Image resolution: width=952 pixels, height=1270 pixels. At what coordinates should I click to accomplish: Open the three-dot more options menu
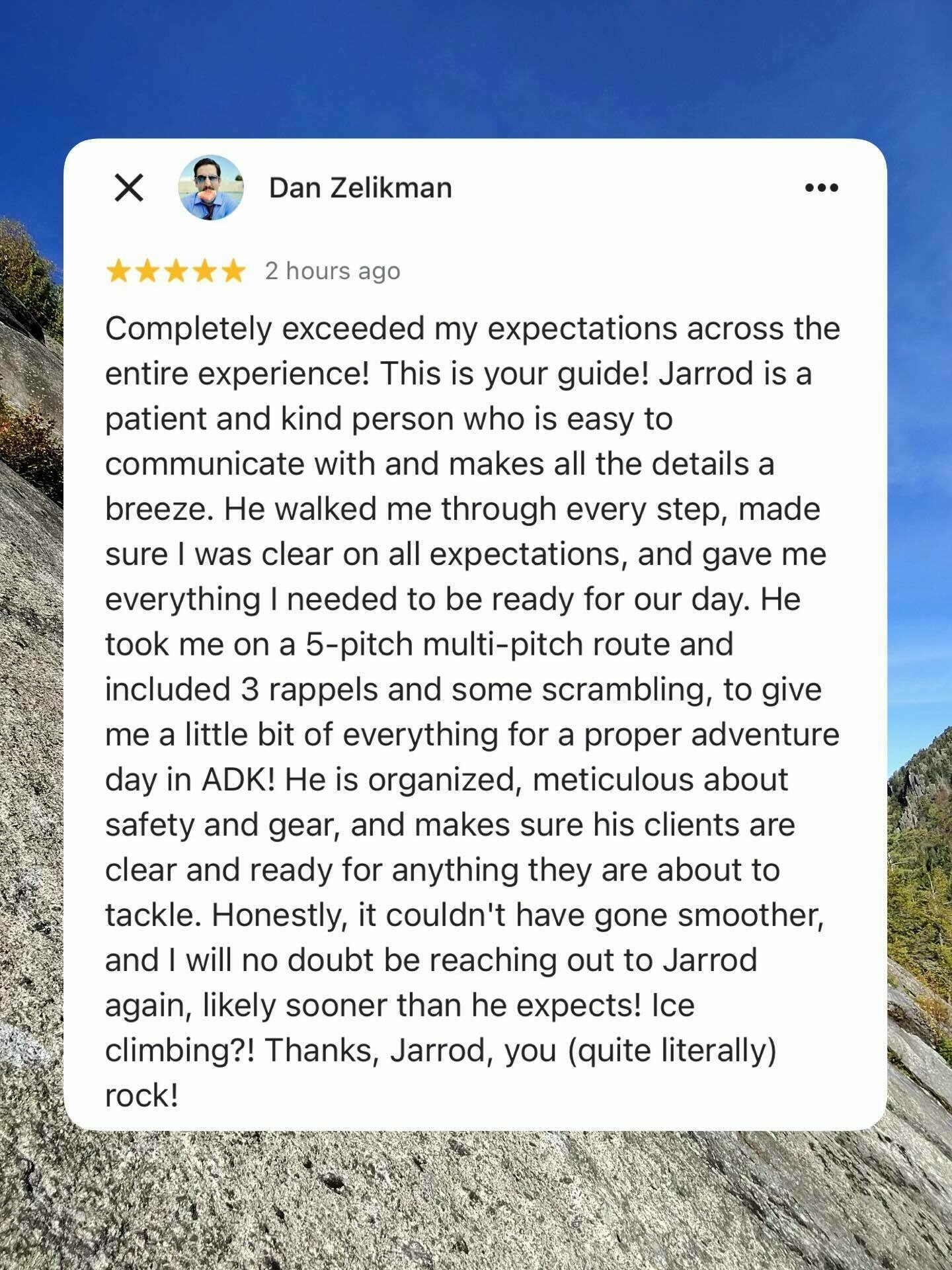[x=822, y=188]
